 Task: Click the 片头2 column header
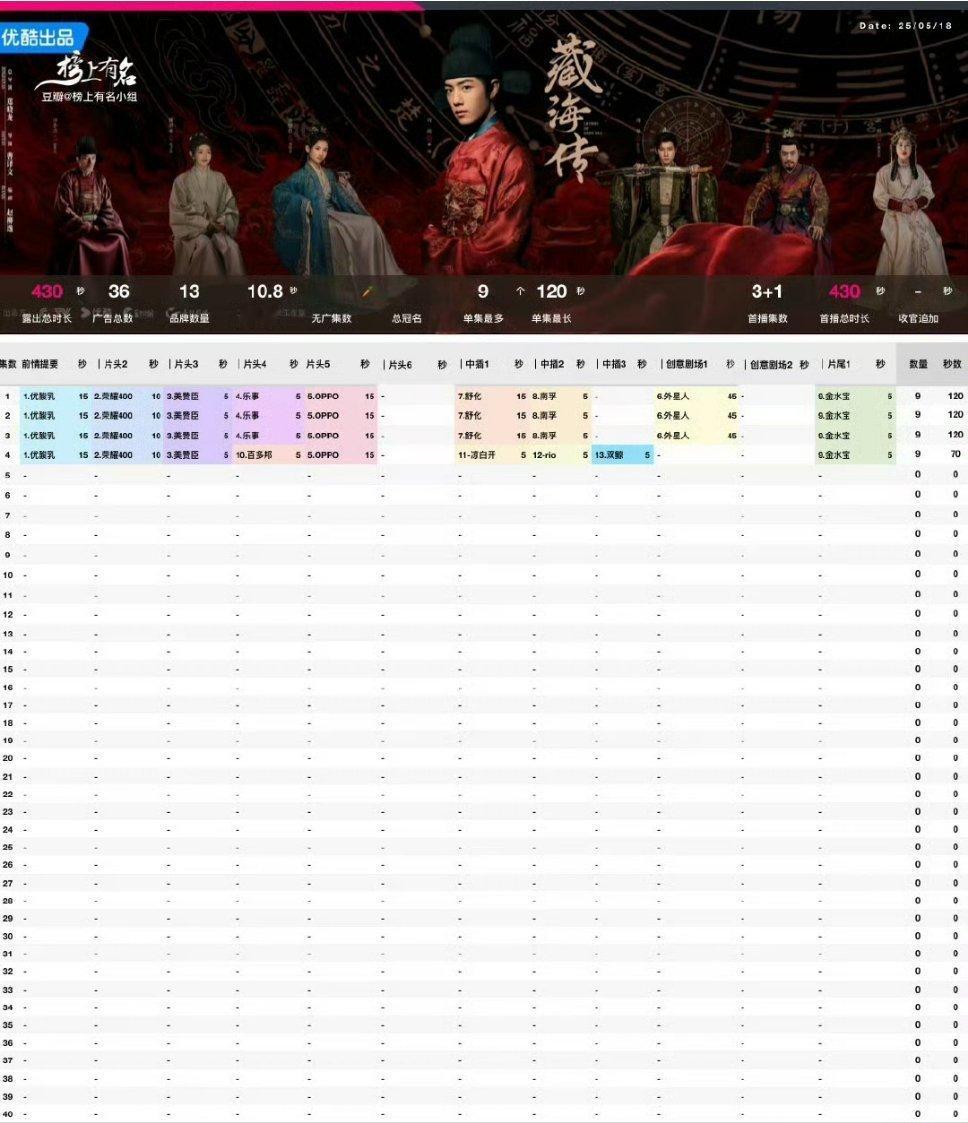[x=115, y=364]
